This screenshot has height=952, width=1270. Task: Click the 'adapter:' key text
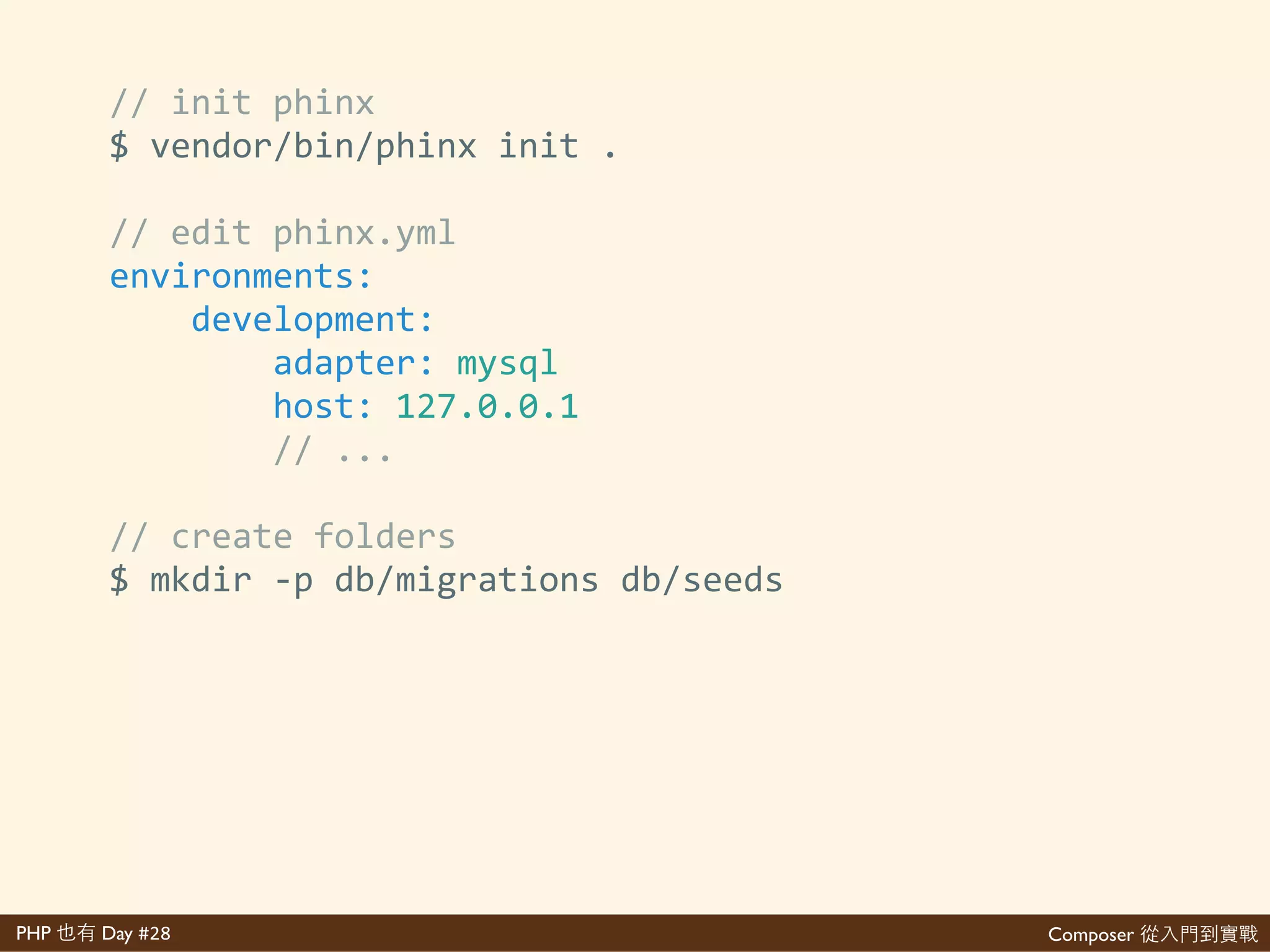(353, 363)
